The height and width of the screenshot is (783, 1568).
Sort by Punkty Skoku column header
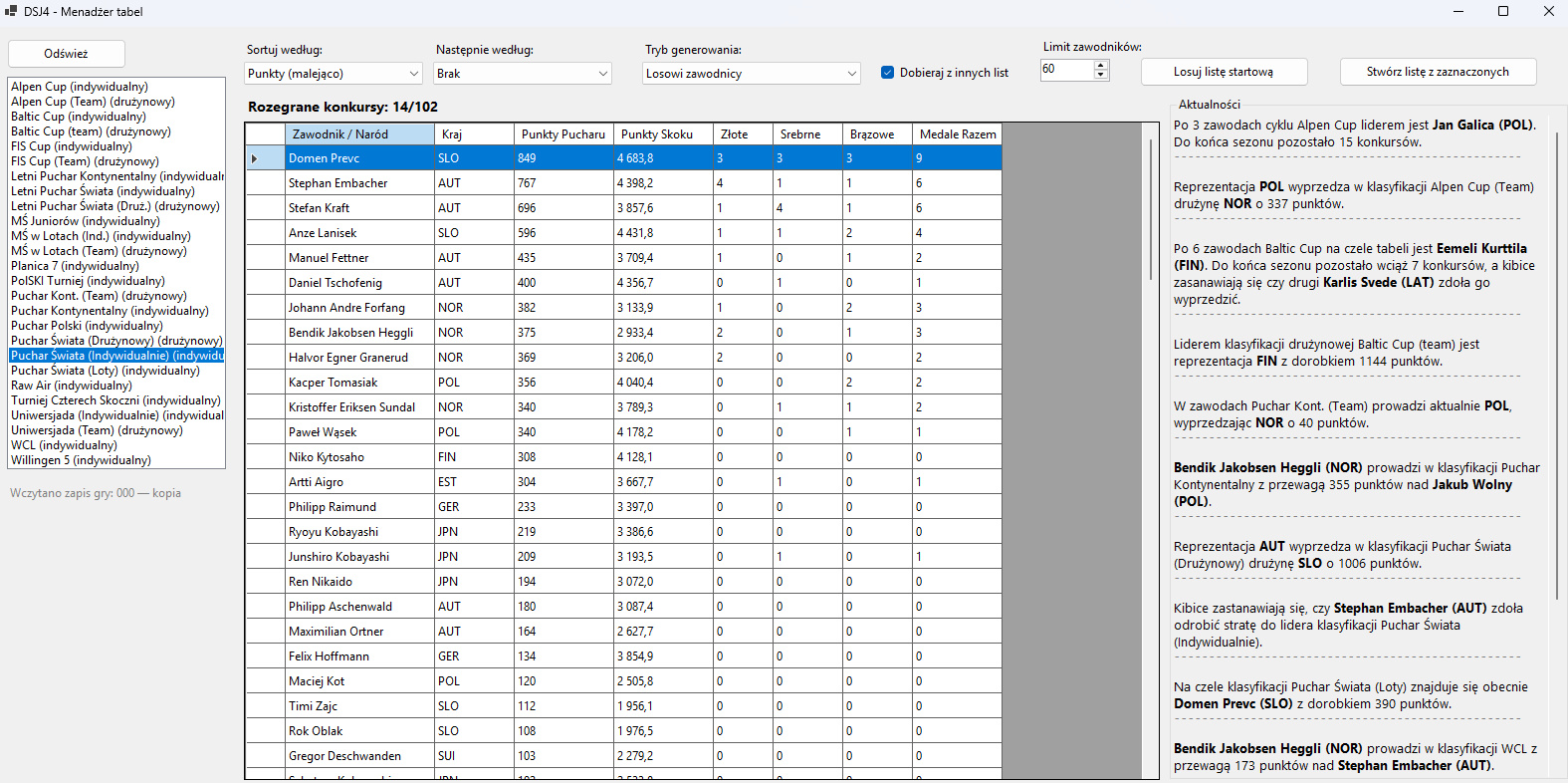click(x=663, y=134)
